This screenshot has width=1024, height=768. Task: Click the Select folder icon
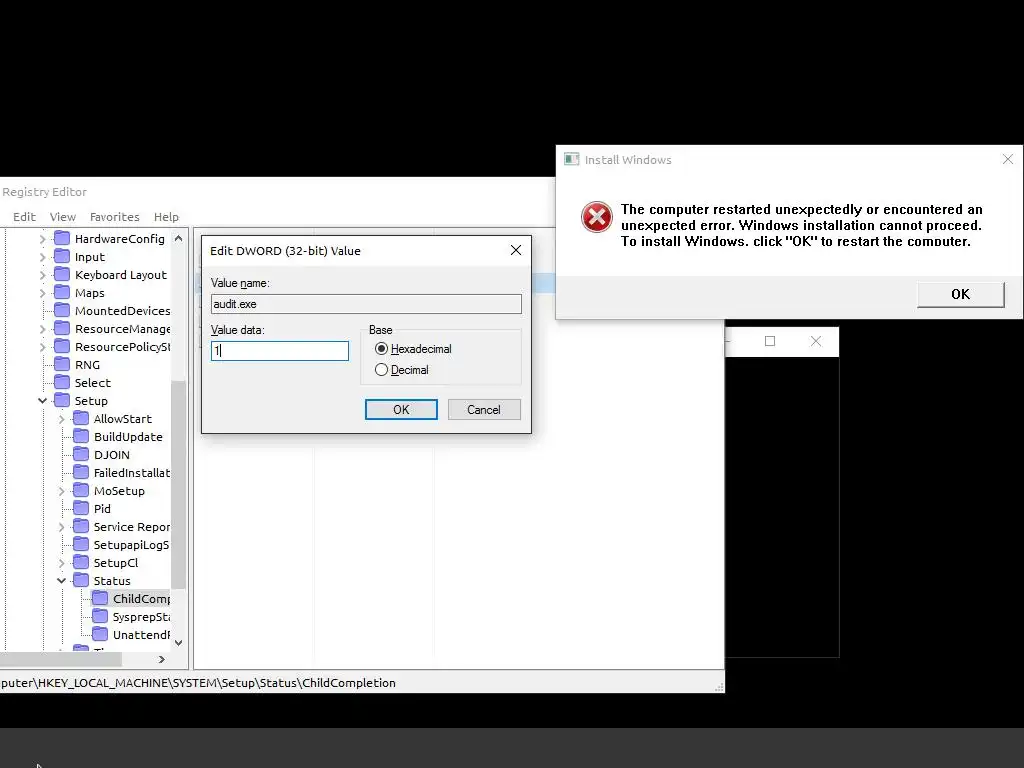[61, 382]
